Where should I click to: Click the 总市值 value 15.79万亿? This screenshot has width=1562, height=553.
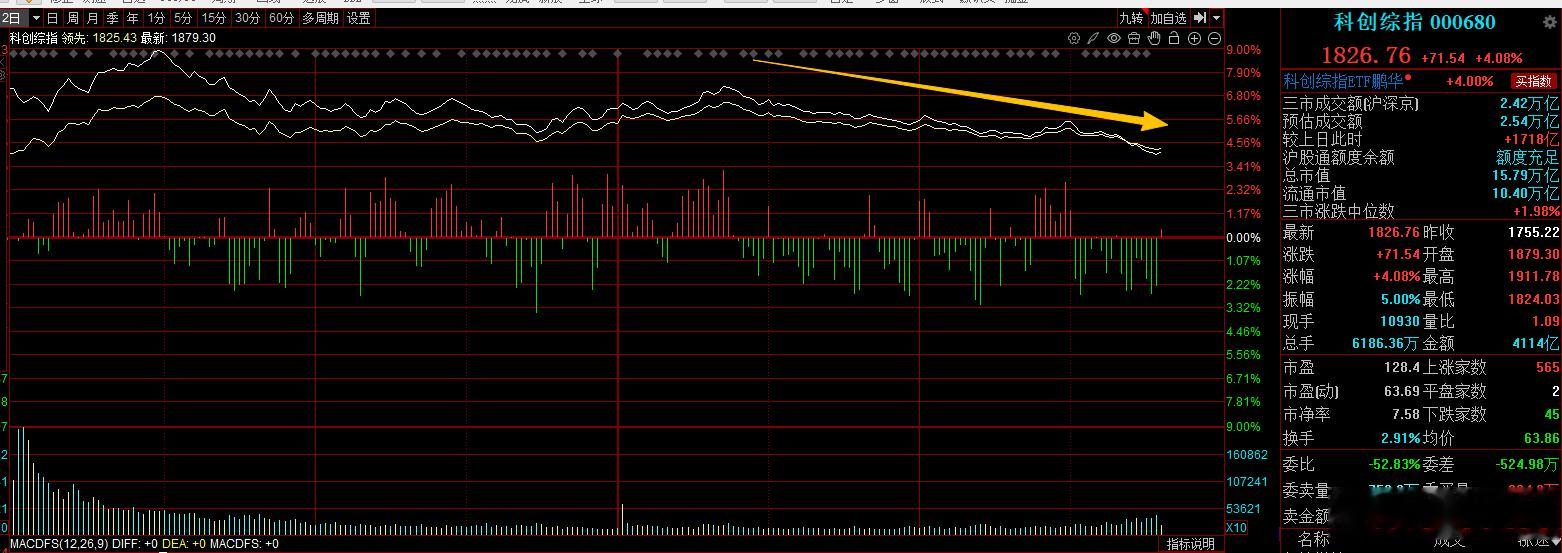(1525, 175)
